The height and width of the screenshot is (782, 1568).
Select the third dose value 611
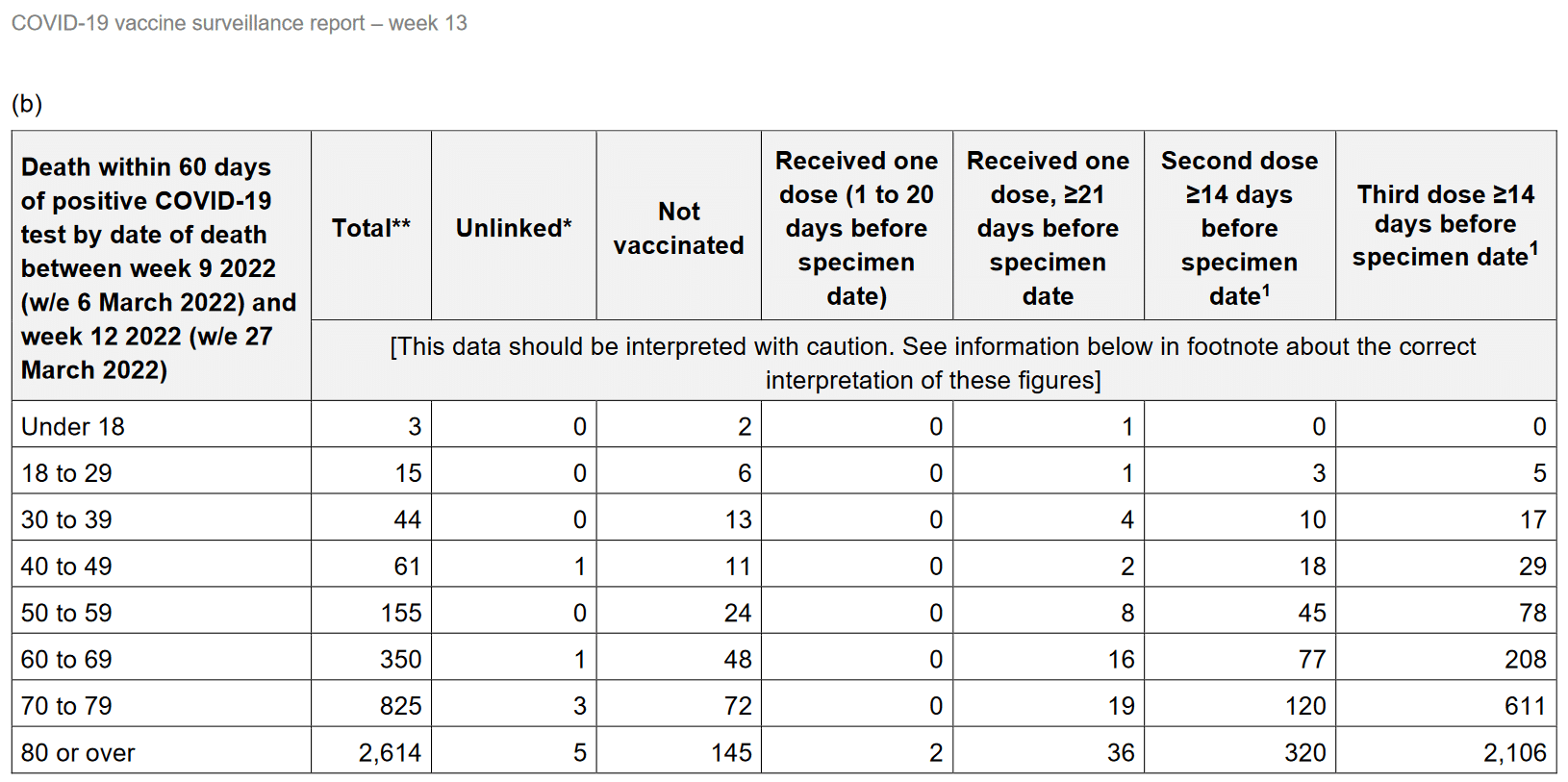click(x=1525, y=706)
